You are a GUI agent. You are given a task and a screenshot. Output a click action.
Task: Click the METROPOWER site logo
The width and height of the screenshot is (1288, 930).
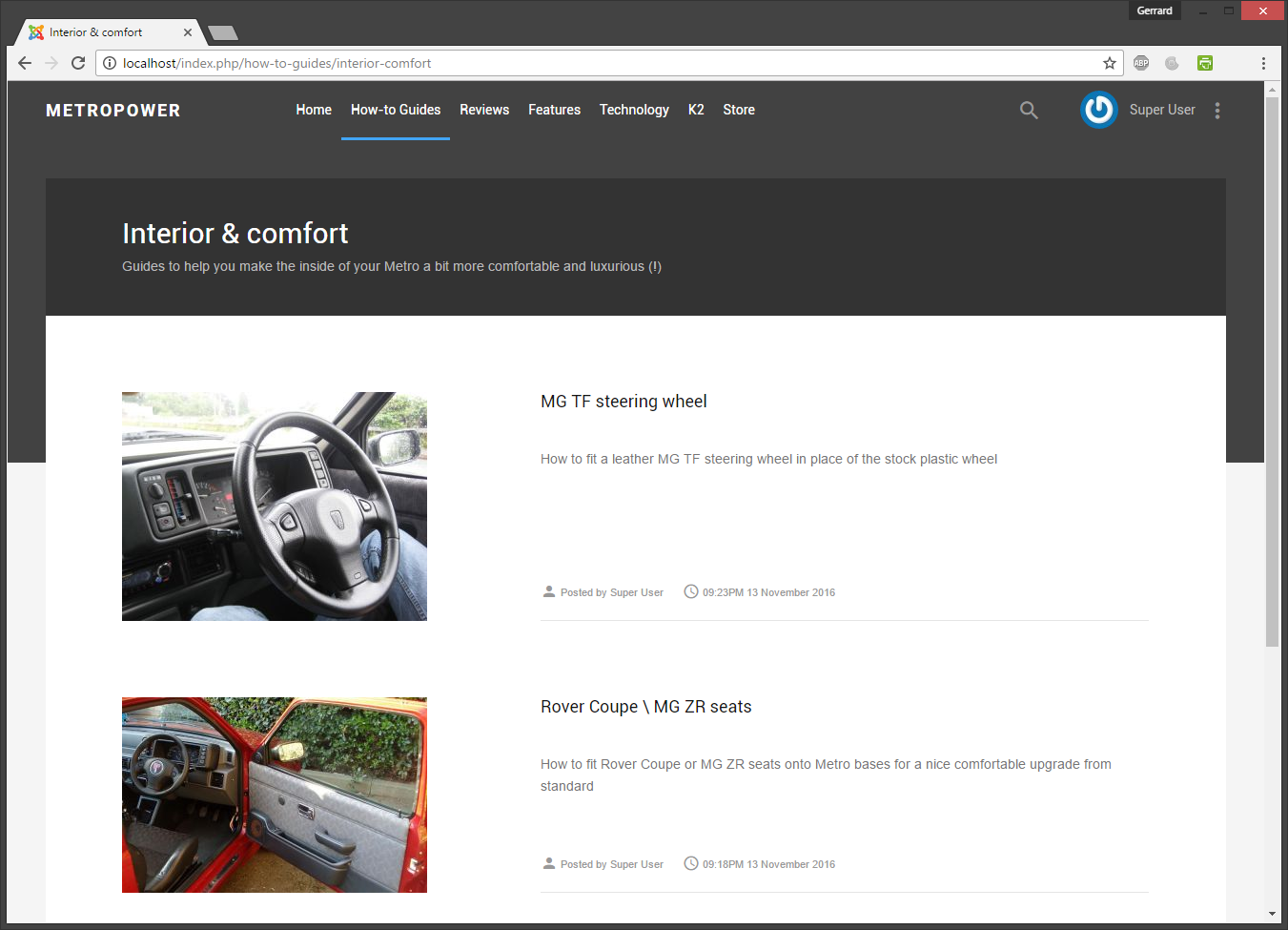point(113,111)
